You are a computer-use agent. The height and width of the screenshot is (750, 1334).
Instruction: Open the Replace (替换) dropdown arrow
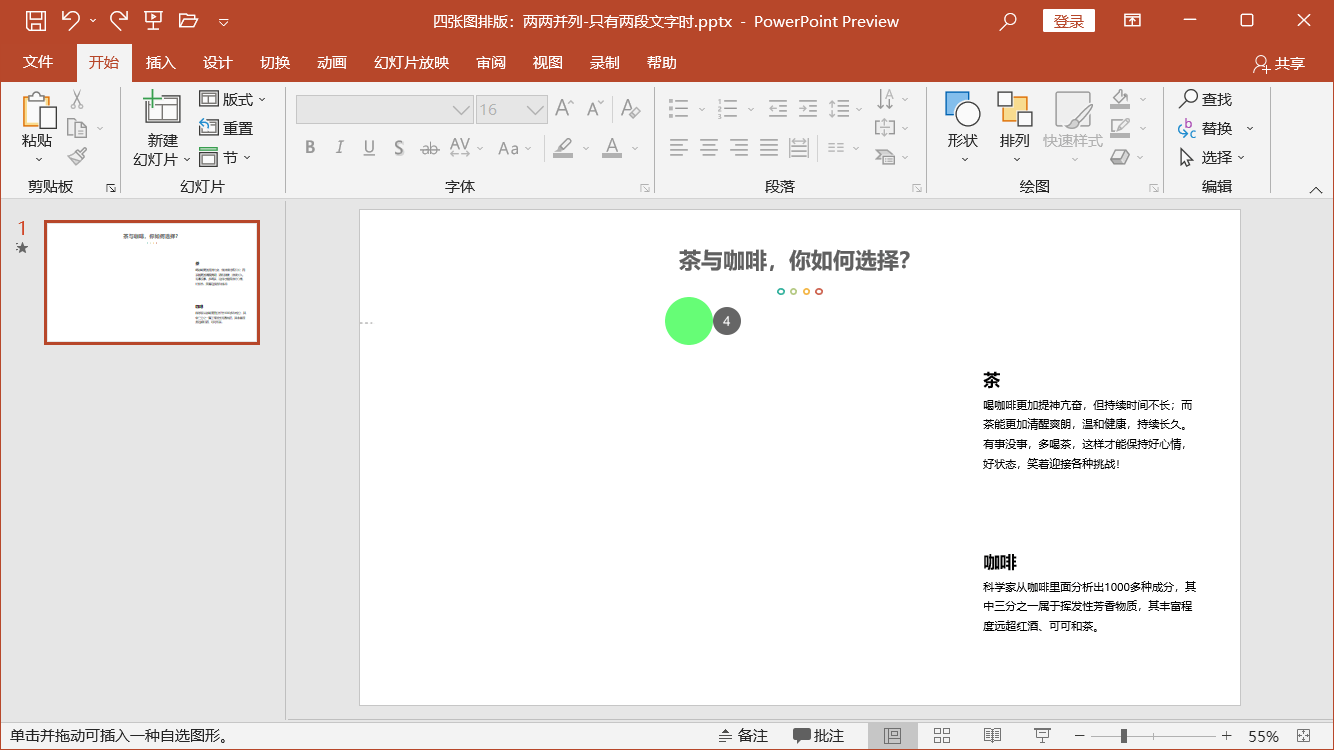tap(1250, 128)
